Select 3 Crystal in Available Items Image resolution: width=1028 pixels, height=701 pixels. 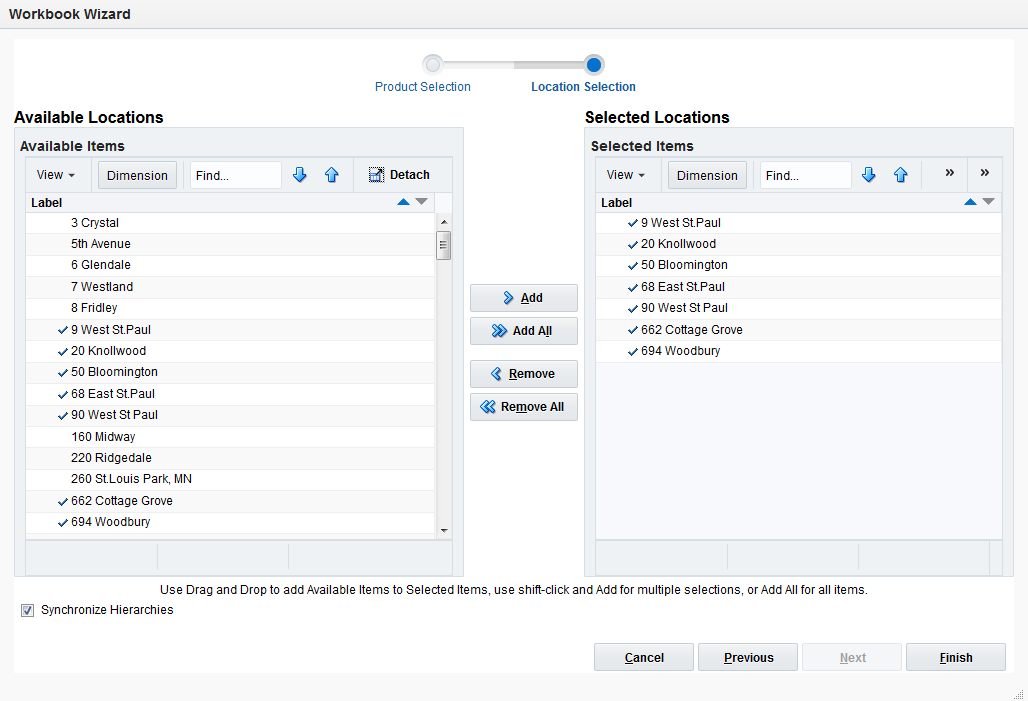[230, 223]
